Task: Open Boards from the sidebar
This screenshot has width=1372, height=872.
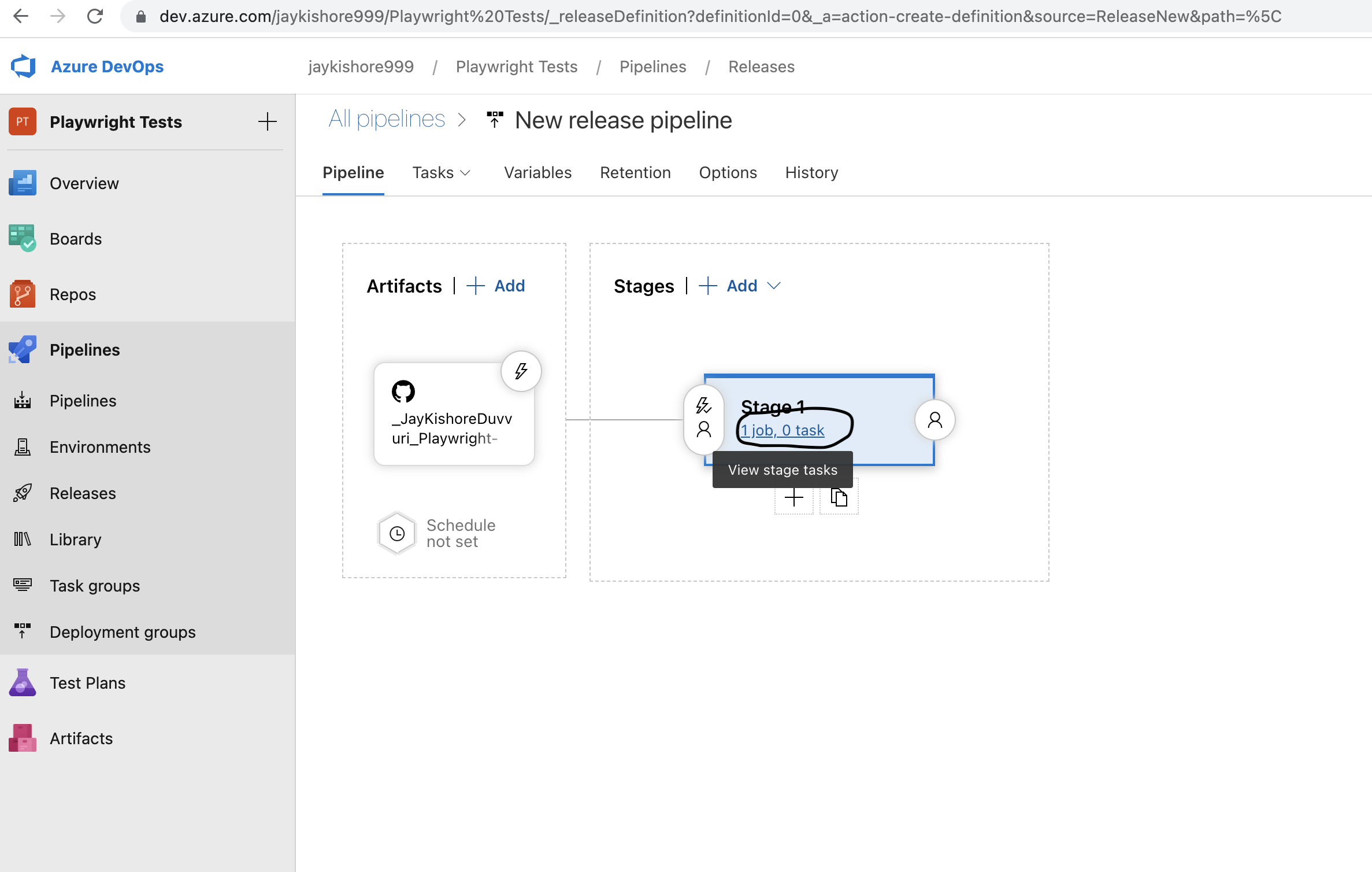Action: 147,239
